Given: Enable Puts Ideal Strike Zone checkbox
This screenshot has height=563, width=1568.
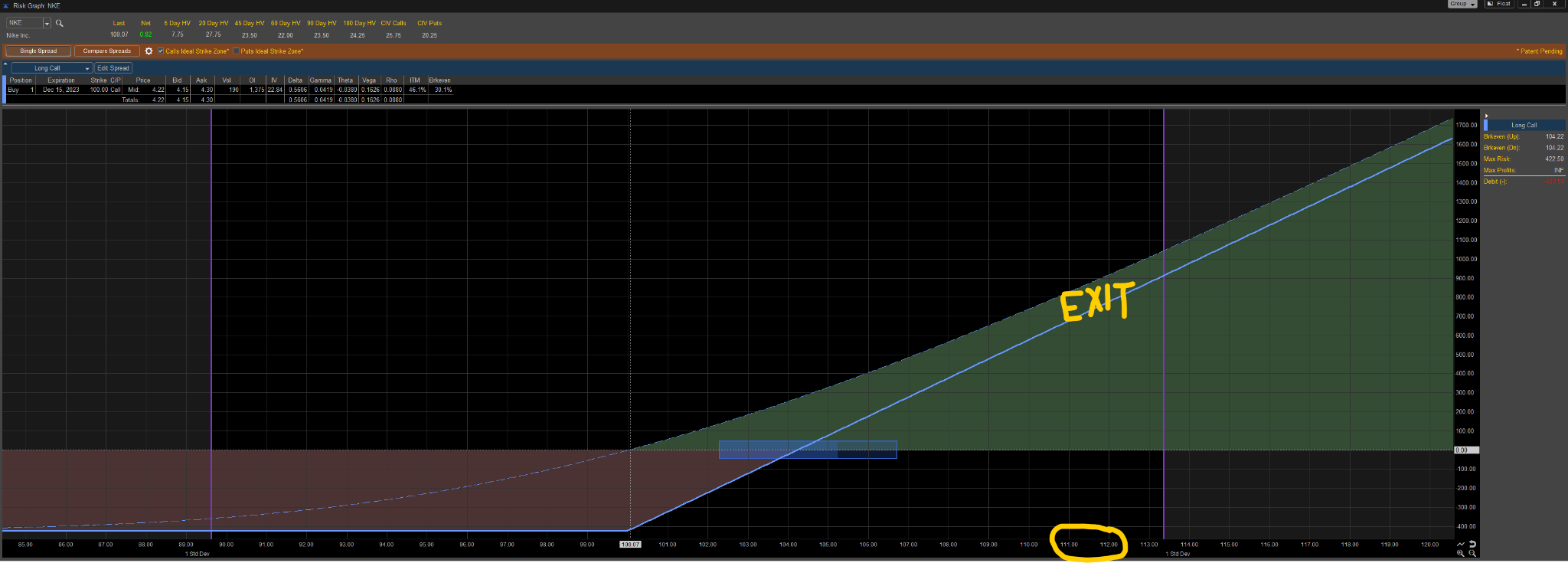Looking at the screenshot, I should pyautogui.click(x=236, y=51).
